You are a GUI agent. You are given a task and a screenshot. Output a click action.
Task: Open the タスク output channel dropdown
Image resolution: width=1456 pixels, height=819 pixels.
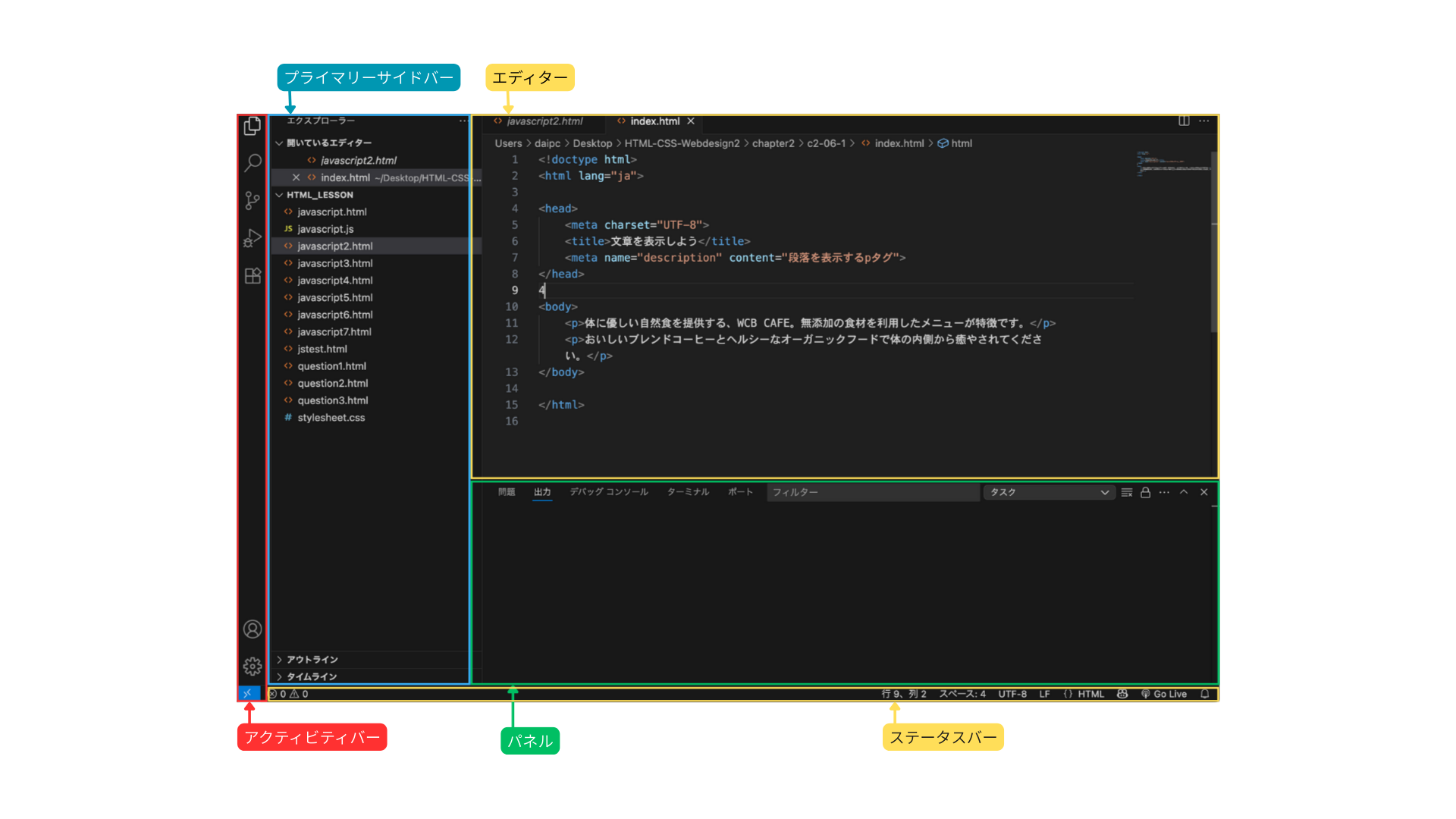1049,492
